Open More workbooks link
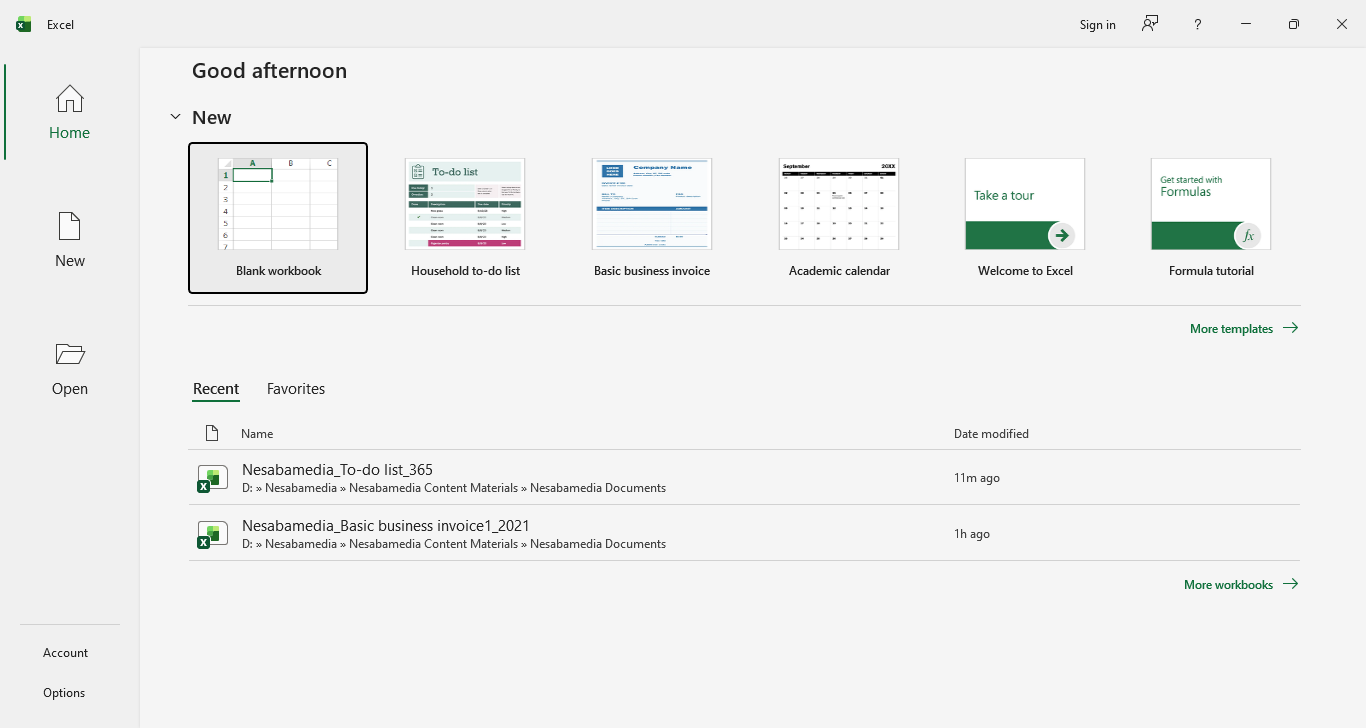 pyautogui.click(x=1240, y=584)
